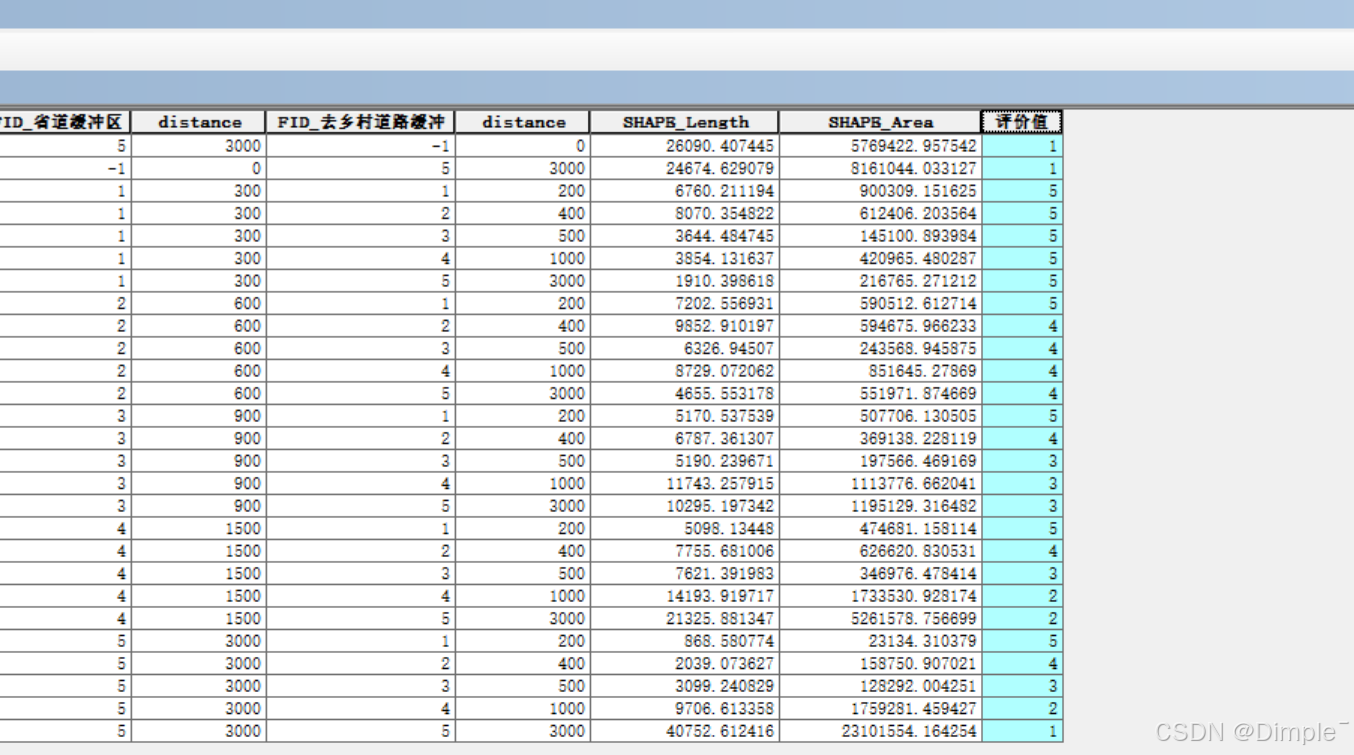Click the SHAPE_Length cell 6760.211194
Viewport: 1354px width, 755px height.
tap(685, 190)
